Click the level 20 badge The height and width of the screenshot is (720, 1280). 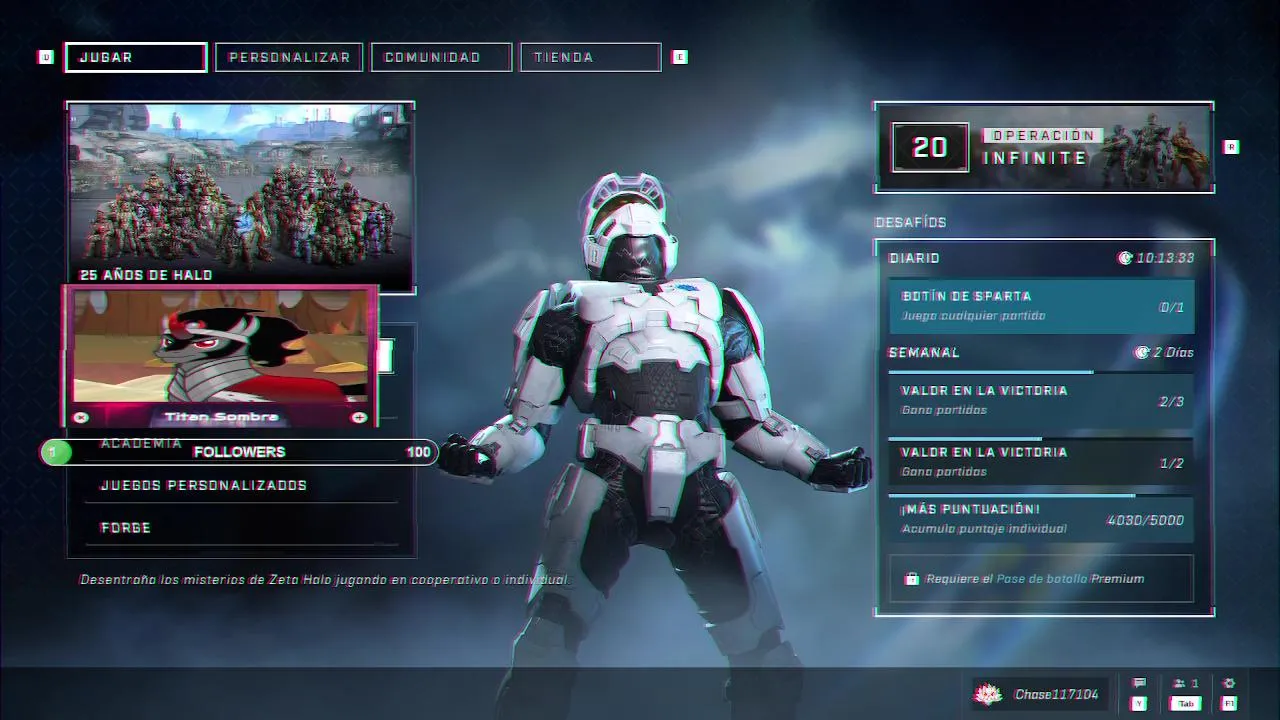point(930,147)
